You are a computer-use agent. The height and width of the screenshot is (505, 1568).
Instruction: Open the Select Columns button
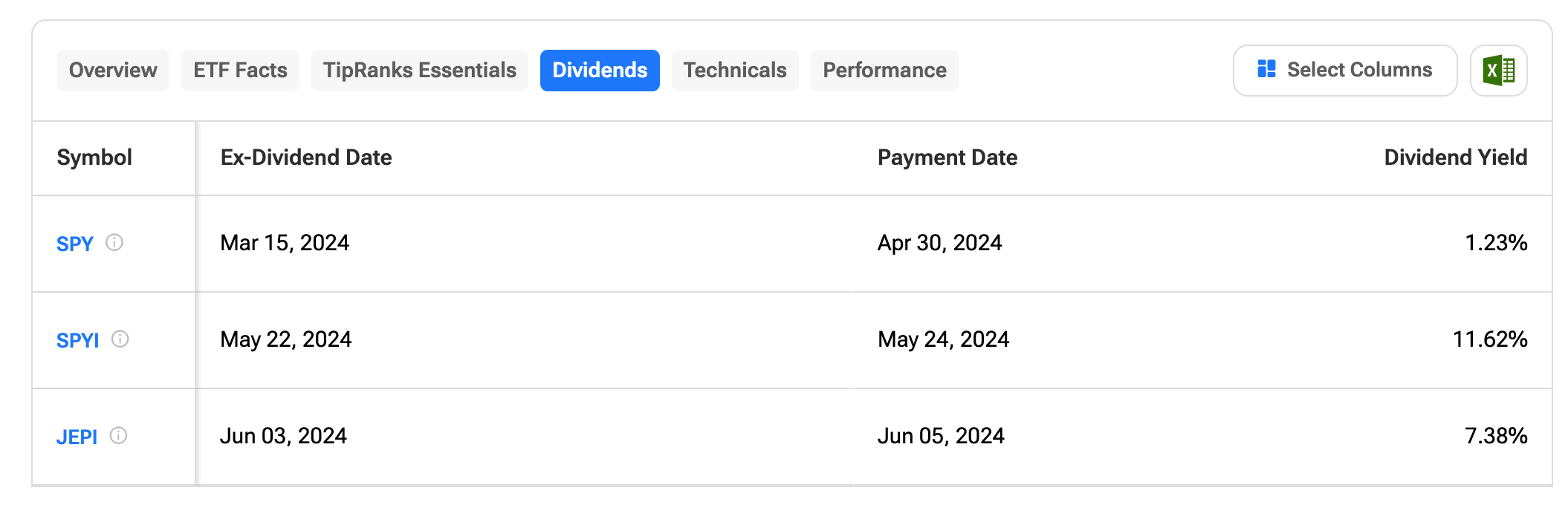(1345, 71)
